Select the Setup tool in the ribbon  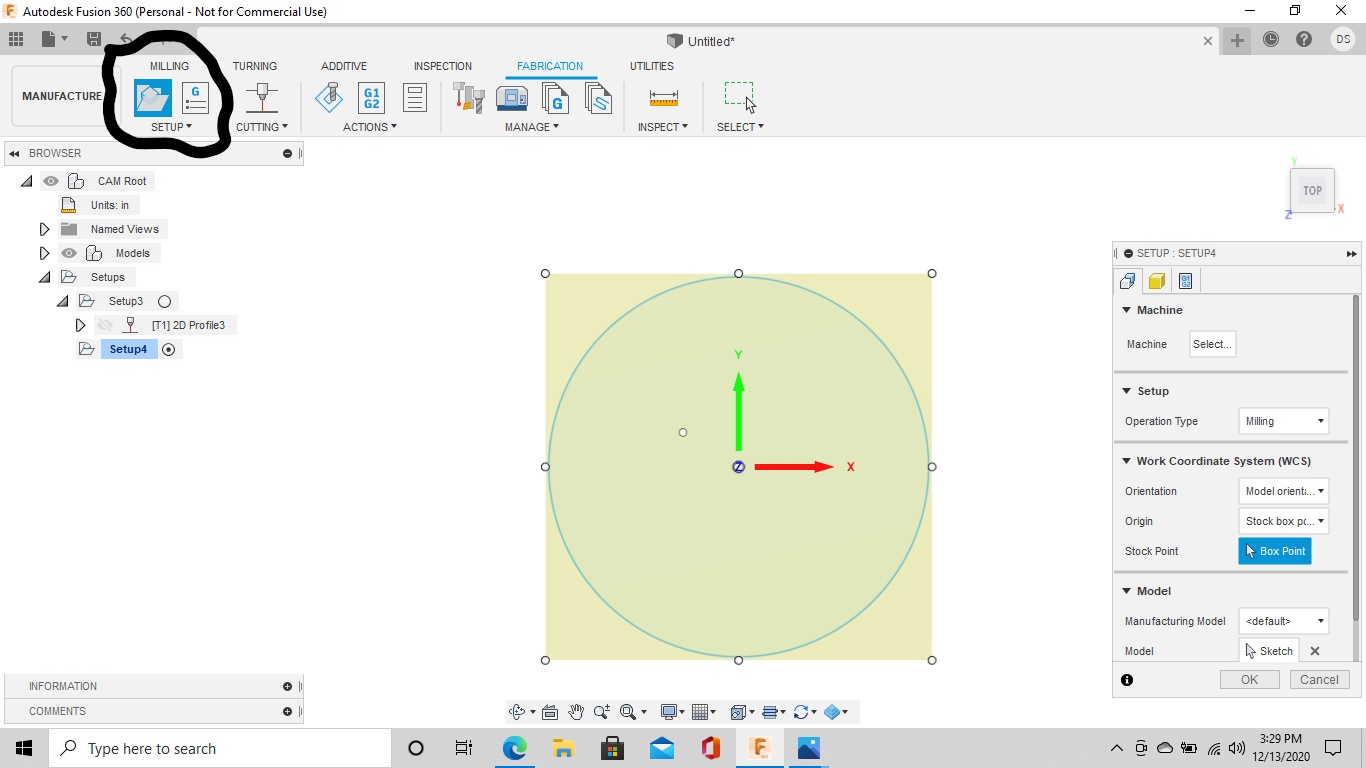[152, 97]
